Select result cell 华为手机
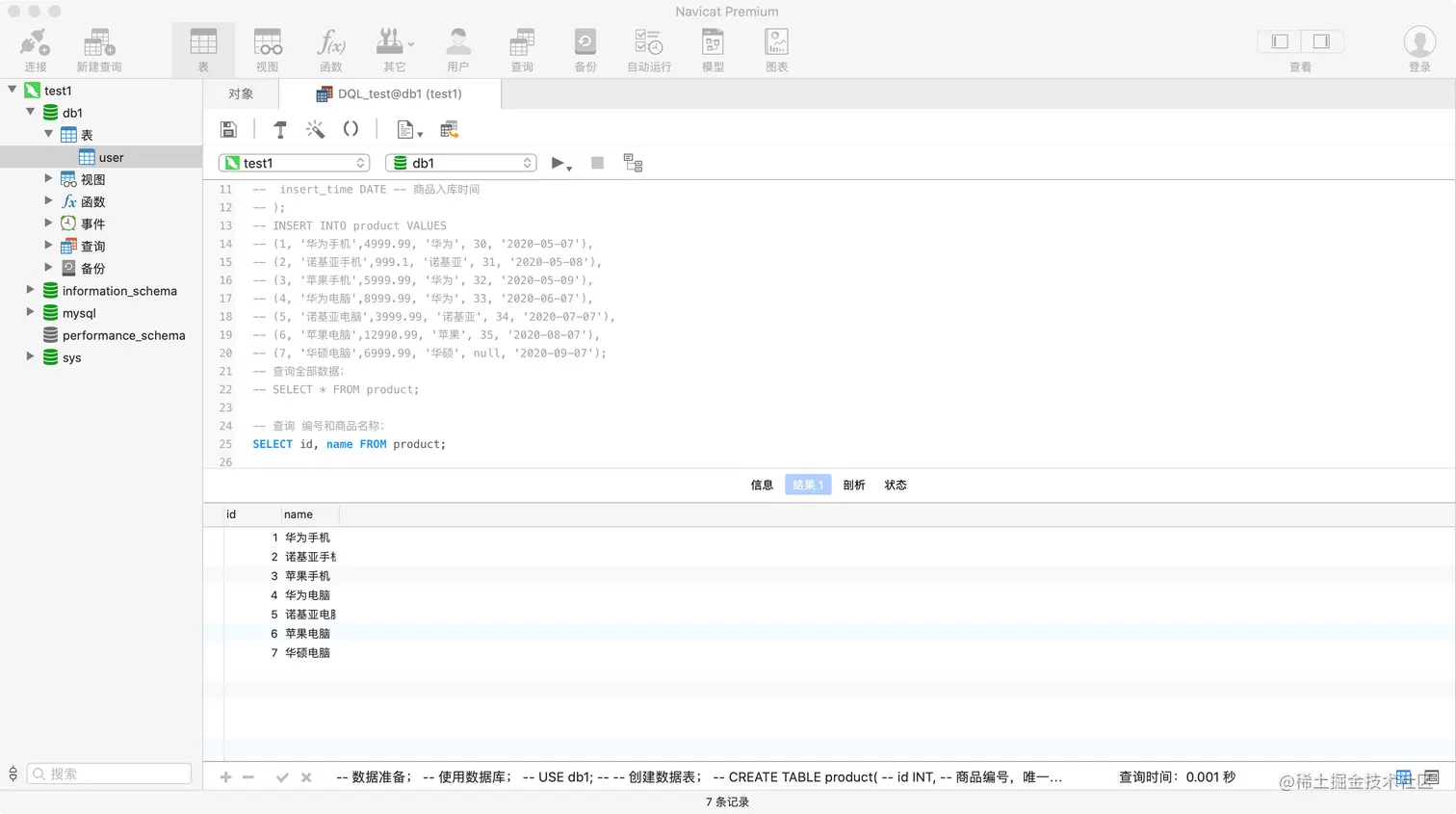The height and width of the screenshot is (814, 1456). [x=308, y=538]
